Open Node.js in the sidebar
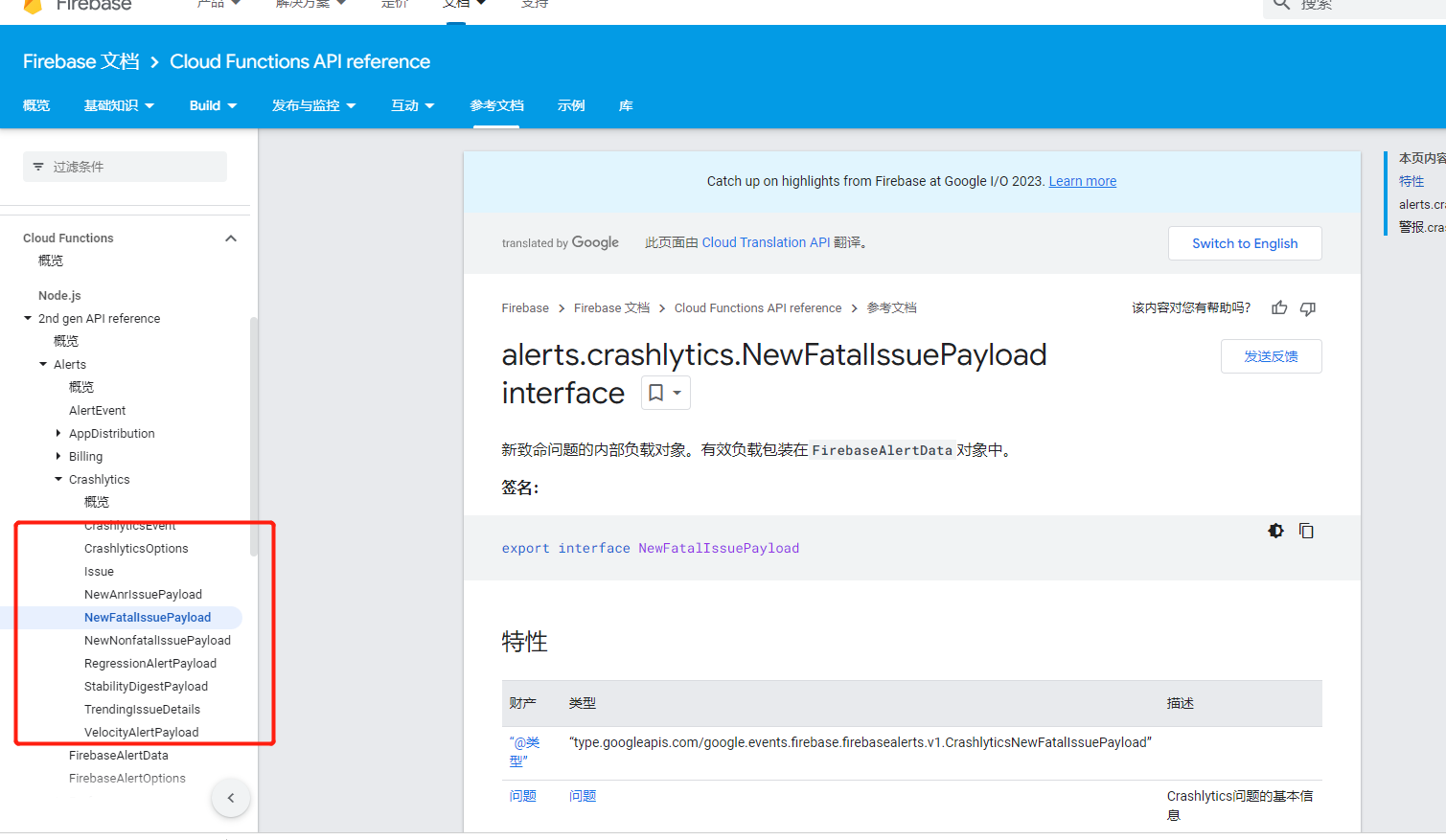Screen dimensions: 1446x840 pos(59,295)
